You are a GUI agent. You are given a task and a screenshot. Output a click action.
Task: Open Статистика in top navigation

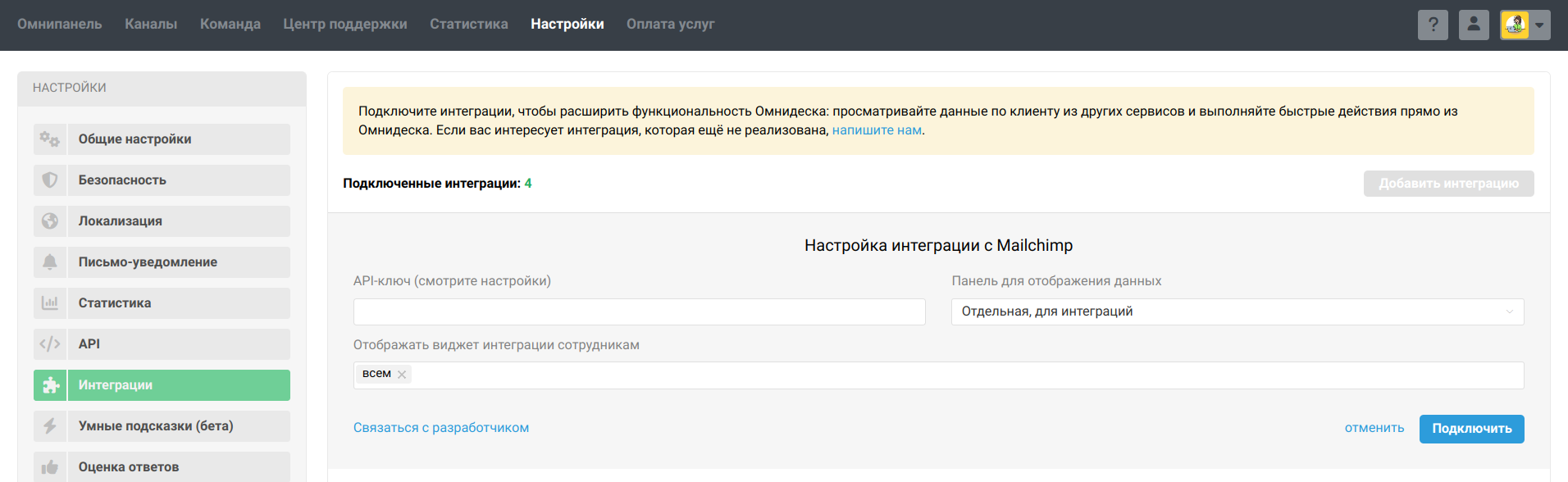click(469, 25)
